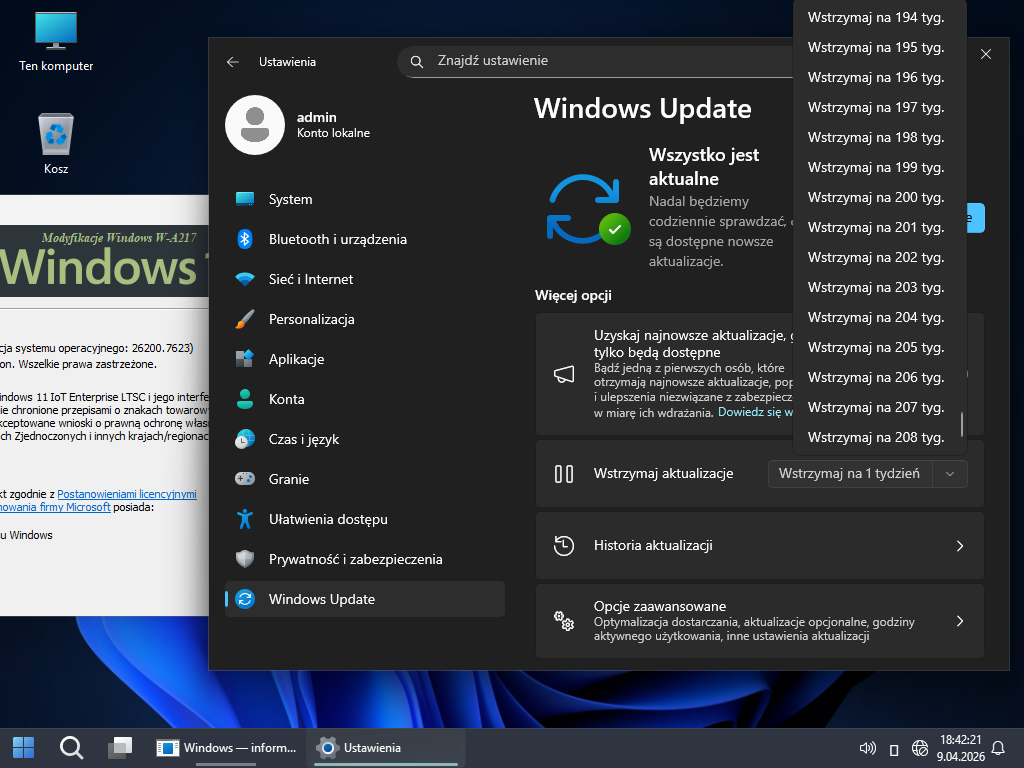Choose Wstrzymaj na 200 tyg. option
1024x768 pixels.
click(875, 197)
